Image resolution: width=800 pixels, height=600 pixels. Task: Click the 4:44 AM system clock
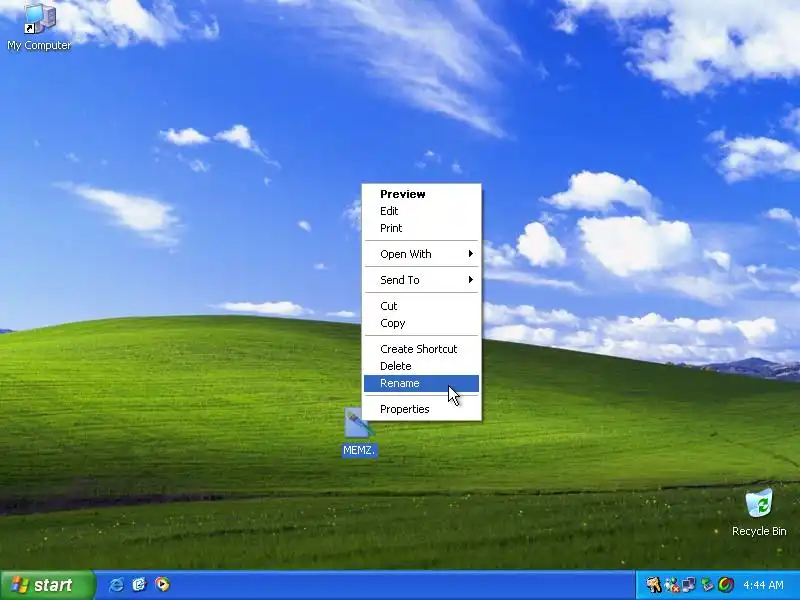pyautogui.click(x=763, y=585)
